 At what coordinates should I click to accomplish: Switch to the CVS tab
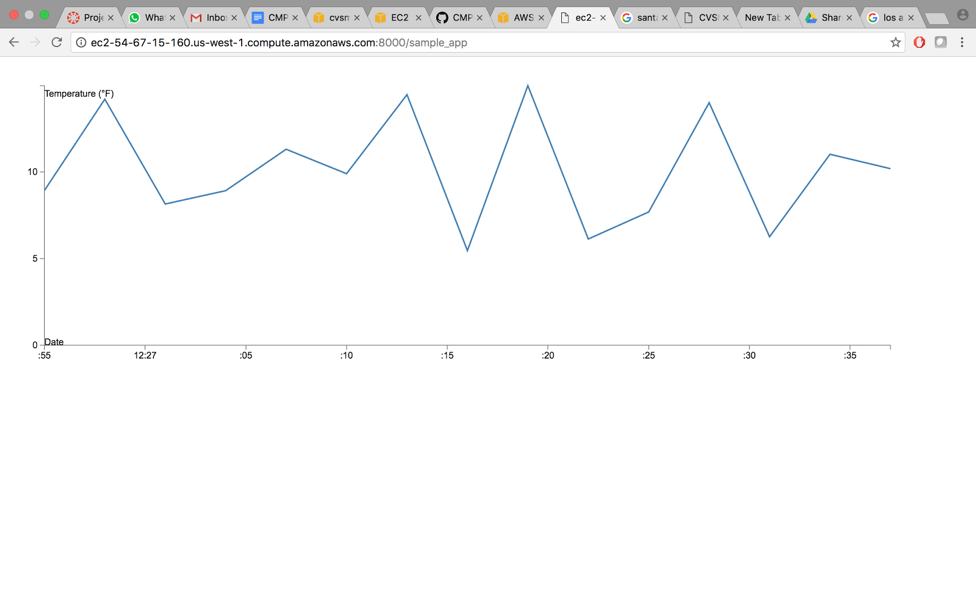(x=704, y=17)
